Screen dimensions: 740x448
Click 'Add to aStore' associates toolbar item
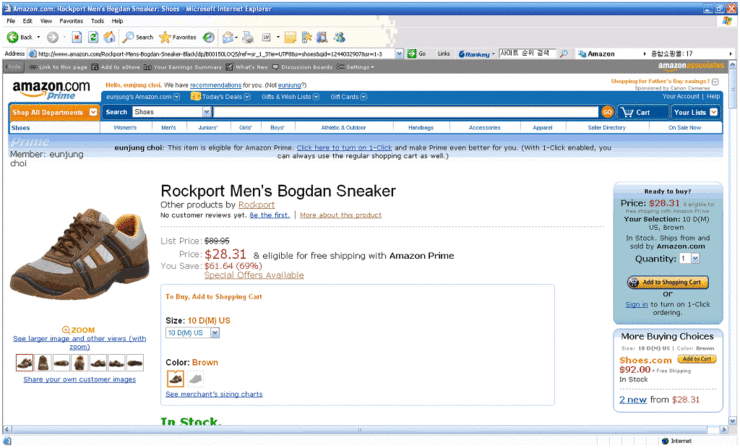click(x=116, y=67)
